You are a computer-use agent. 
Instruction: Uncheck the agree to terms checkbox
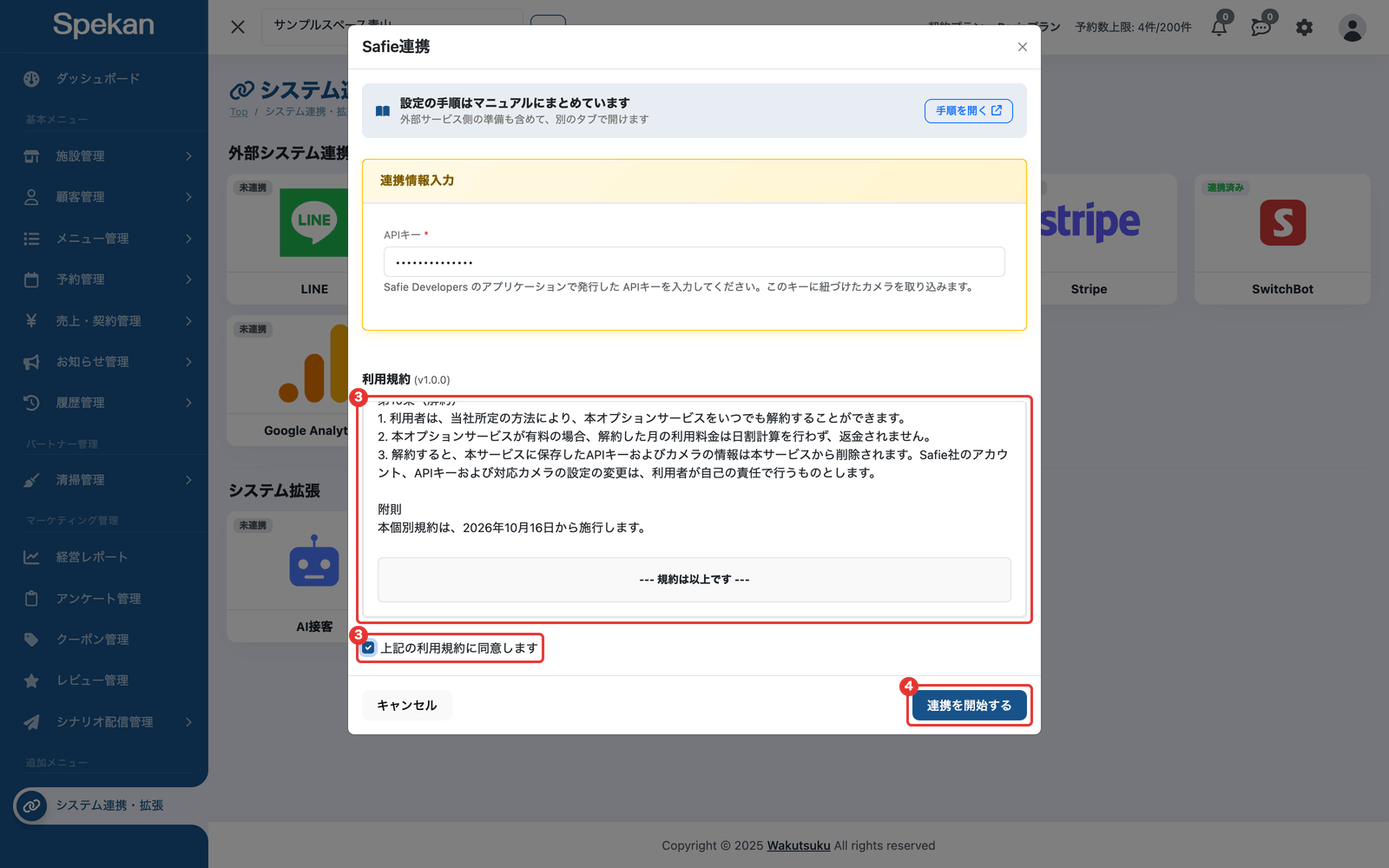point(369,648)
